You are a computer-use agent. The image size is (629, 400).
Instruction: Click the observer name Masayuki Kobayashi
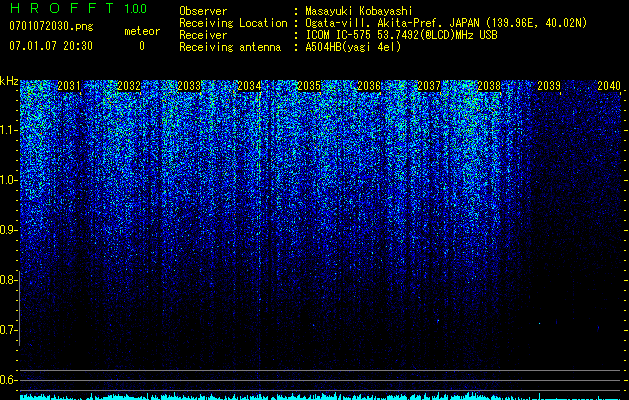point(359,11)
